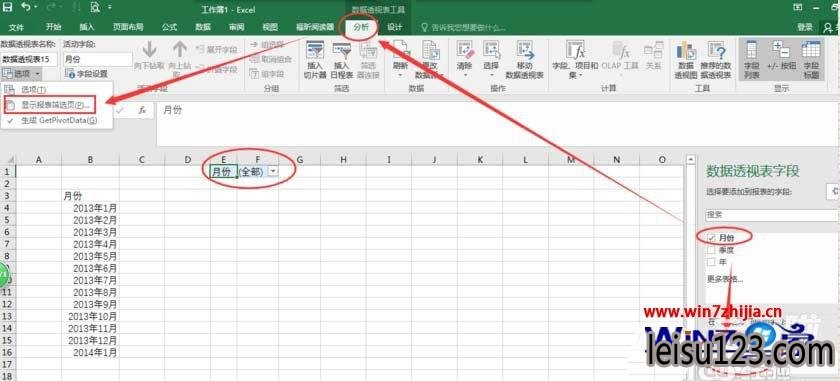The image size is (840, 381).
Task: Click 字段设置 field settings icon
Action: tap(69, 73)
